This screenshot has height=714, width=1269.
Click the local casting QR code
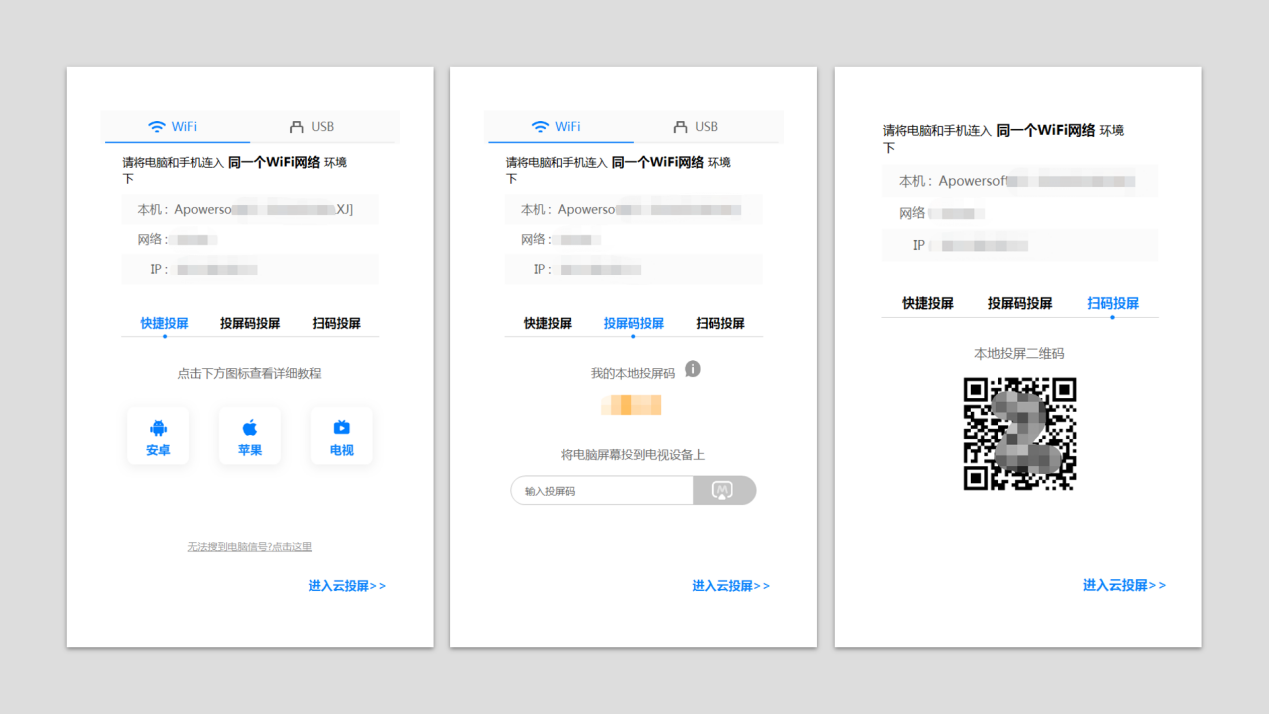tap(1020, 433)
